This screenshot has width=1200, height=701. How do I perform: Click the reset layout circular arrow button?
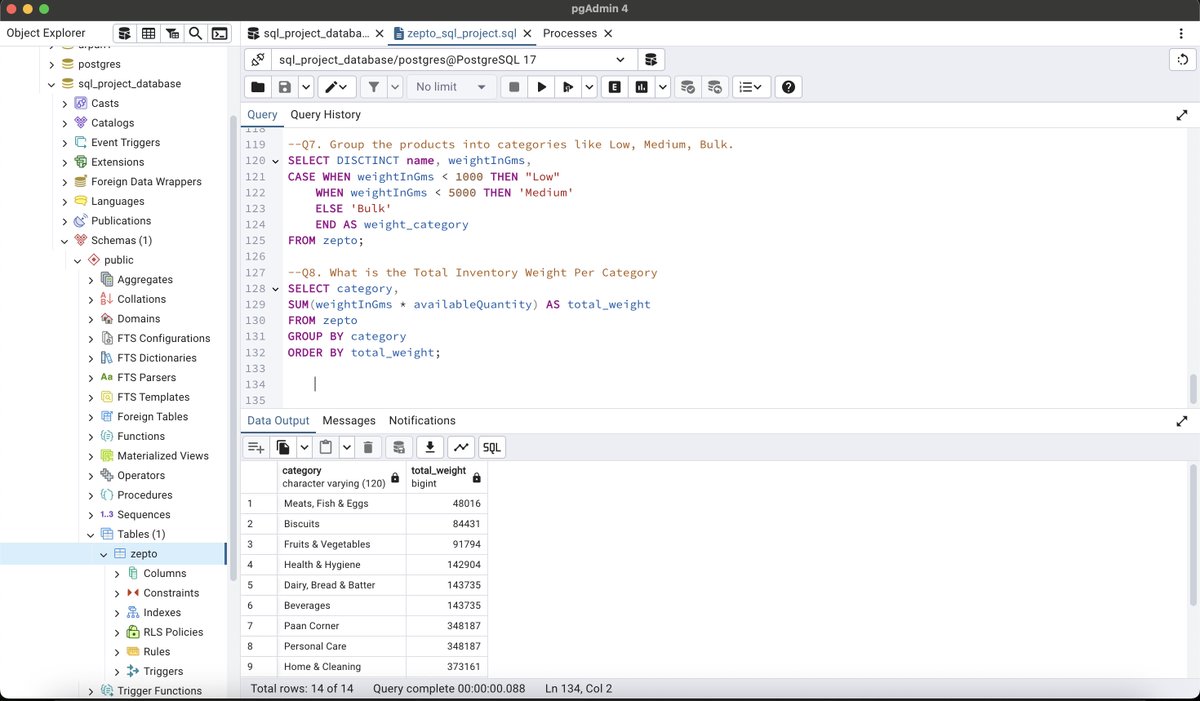[1183, 60]
